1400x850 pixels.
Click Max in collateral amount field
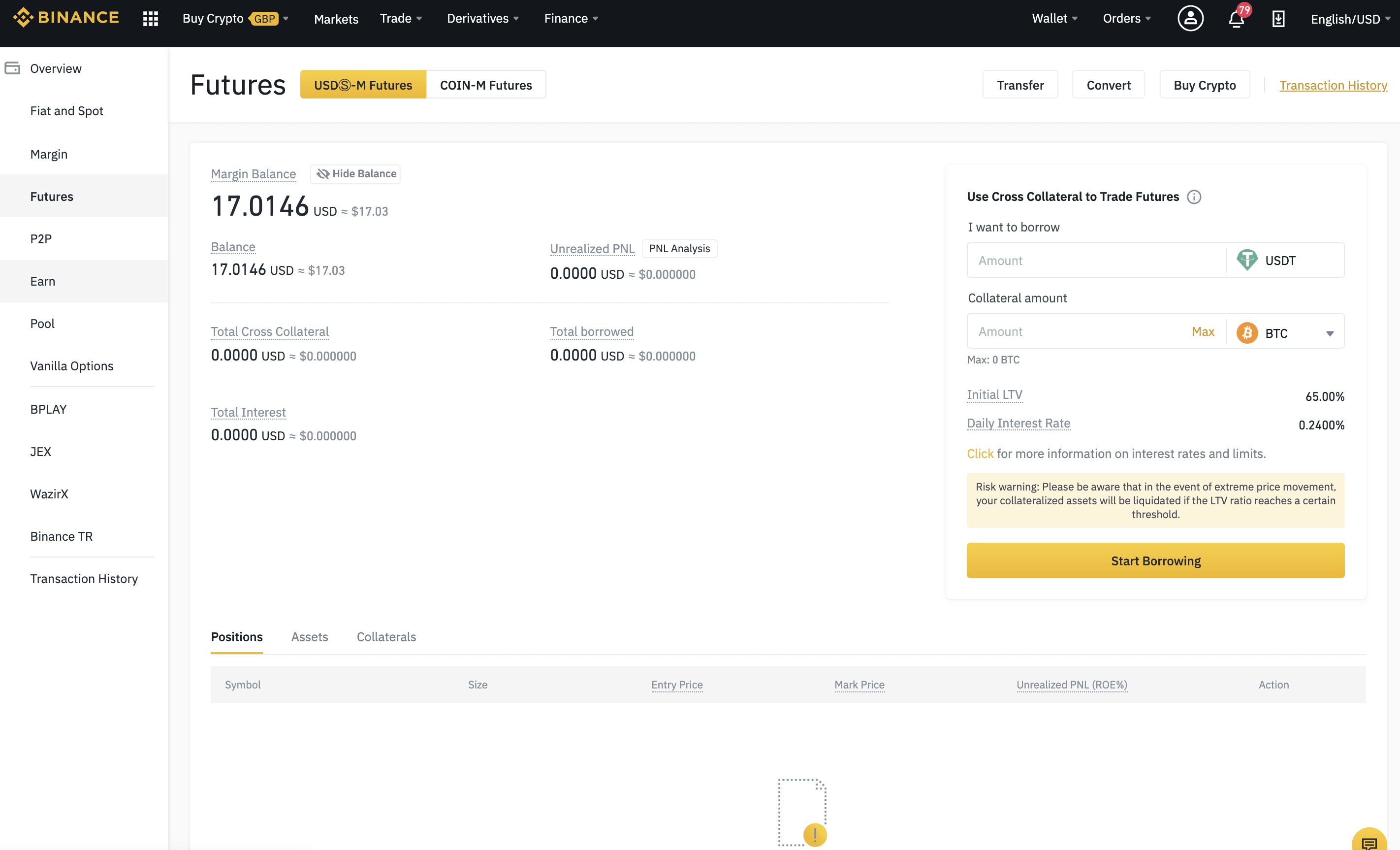click(x=1202, y=331)
